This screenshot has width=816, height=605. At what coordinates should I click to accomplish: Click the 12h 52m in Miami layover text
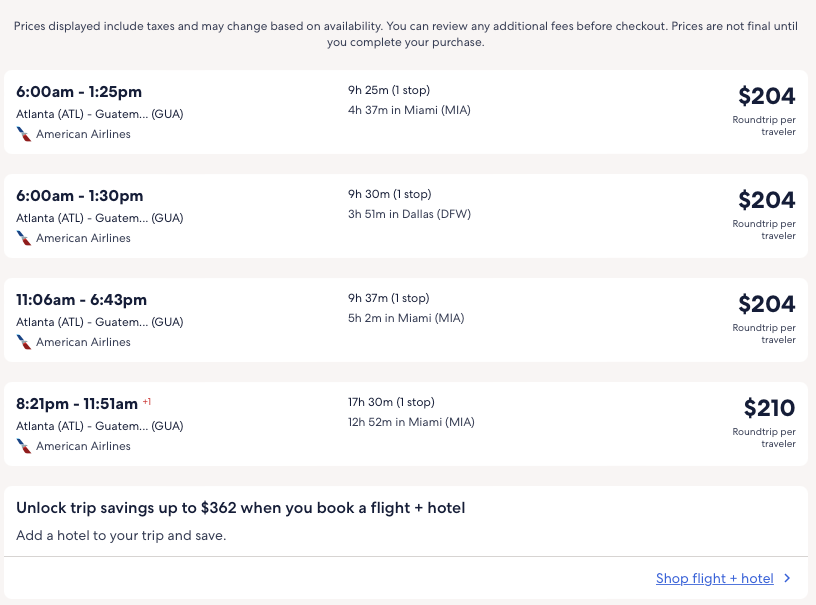tap(411, 422)
